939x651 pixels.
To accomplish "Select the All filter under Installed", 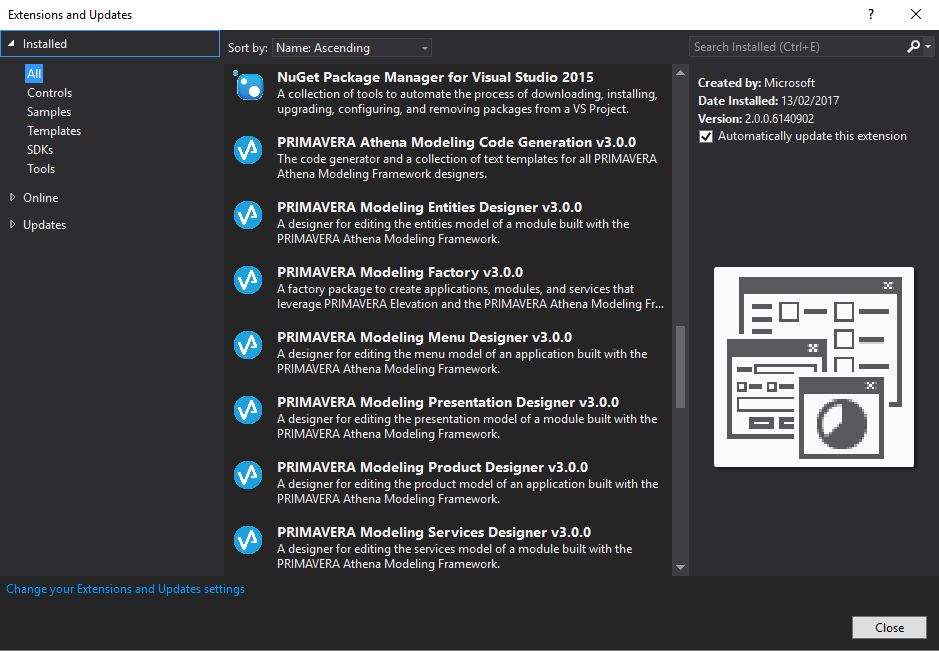I will [x=34, y=74].
